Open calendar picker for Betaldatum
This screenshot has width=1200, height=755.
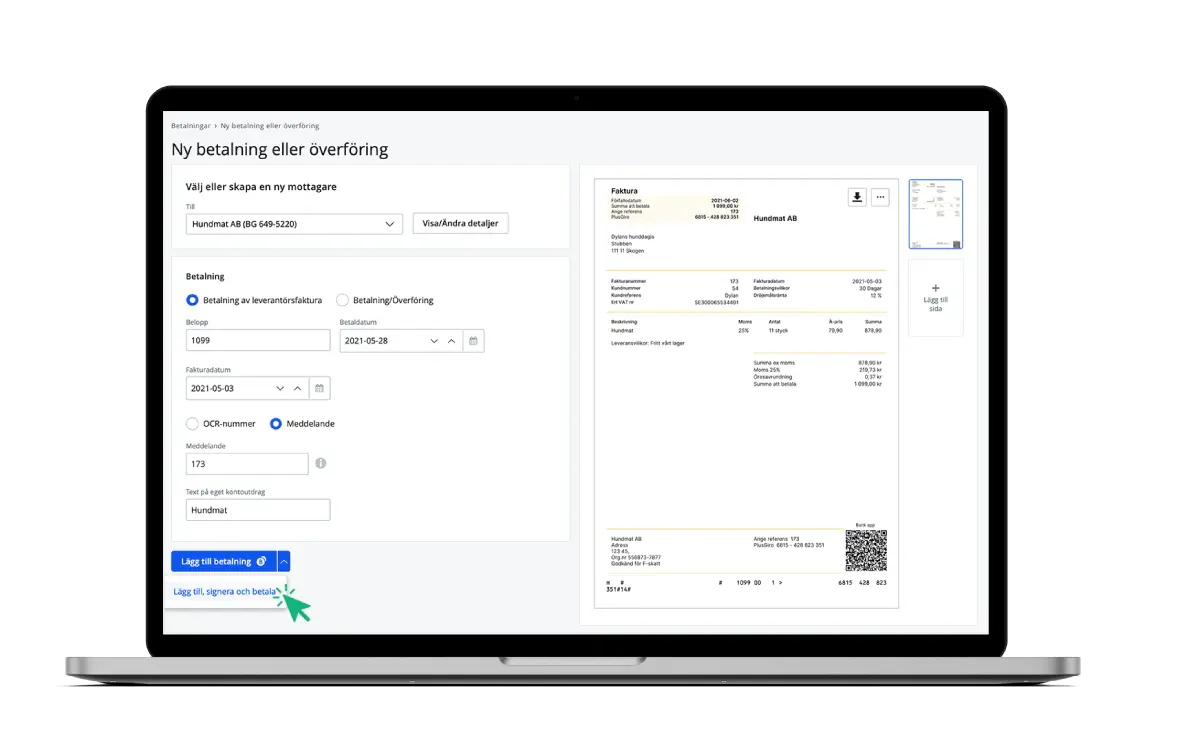point(474,341)
